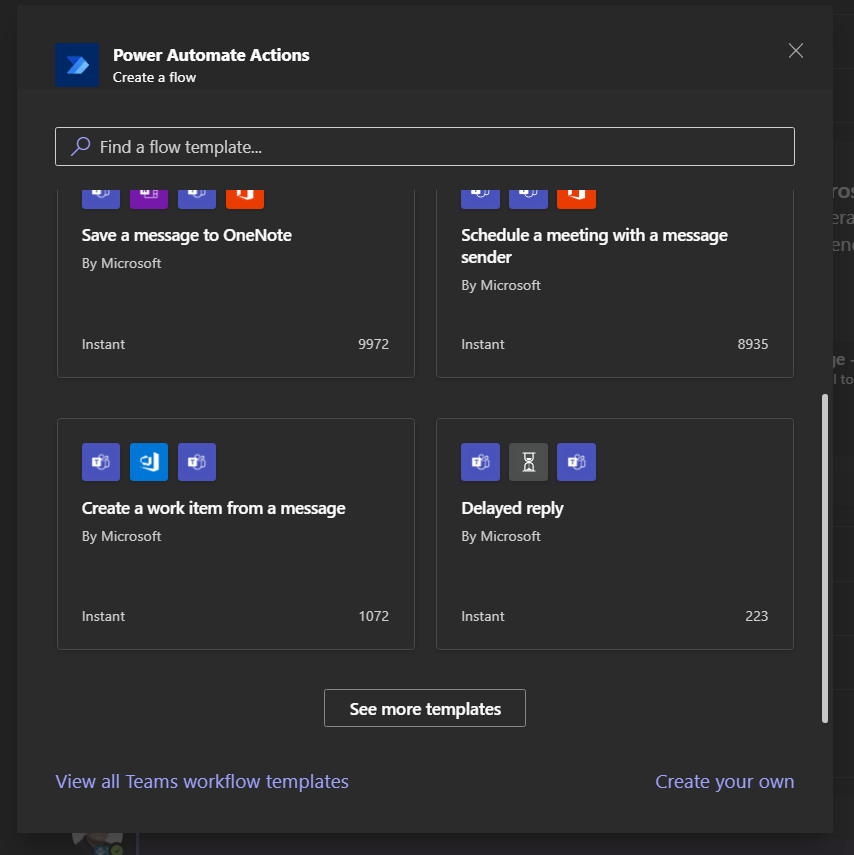Click the purple OneNote icon on the first card
The height and width of the screenshot is (855, 854).
pos(149,195)
